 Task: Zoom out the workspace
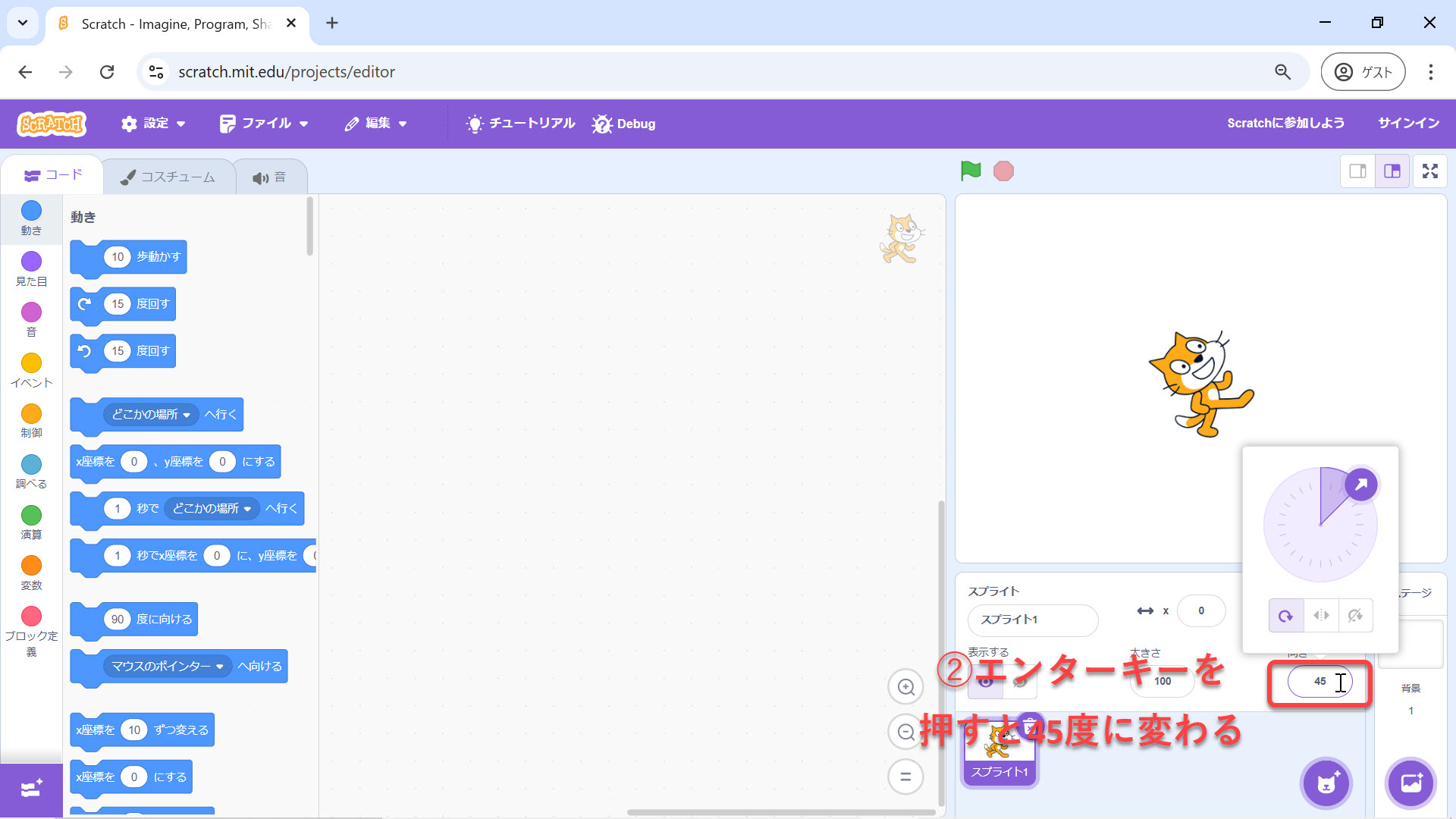[906, 733]
